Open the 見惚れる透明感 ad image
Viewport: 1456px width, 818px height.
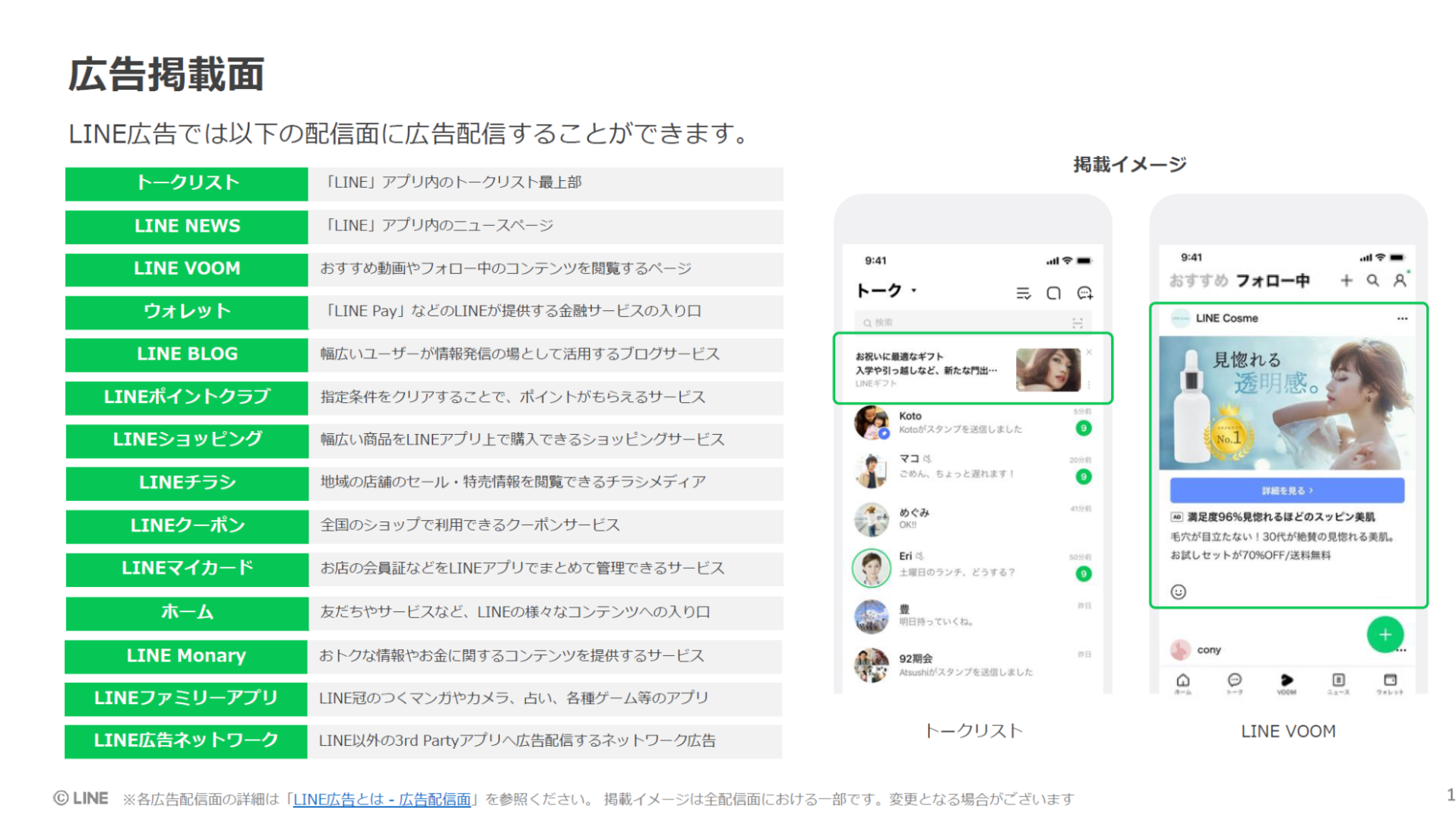(x=1287, y=403)
